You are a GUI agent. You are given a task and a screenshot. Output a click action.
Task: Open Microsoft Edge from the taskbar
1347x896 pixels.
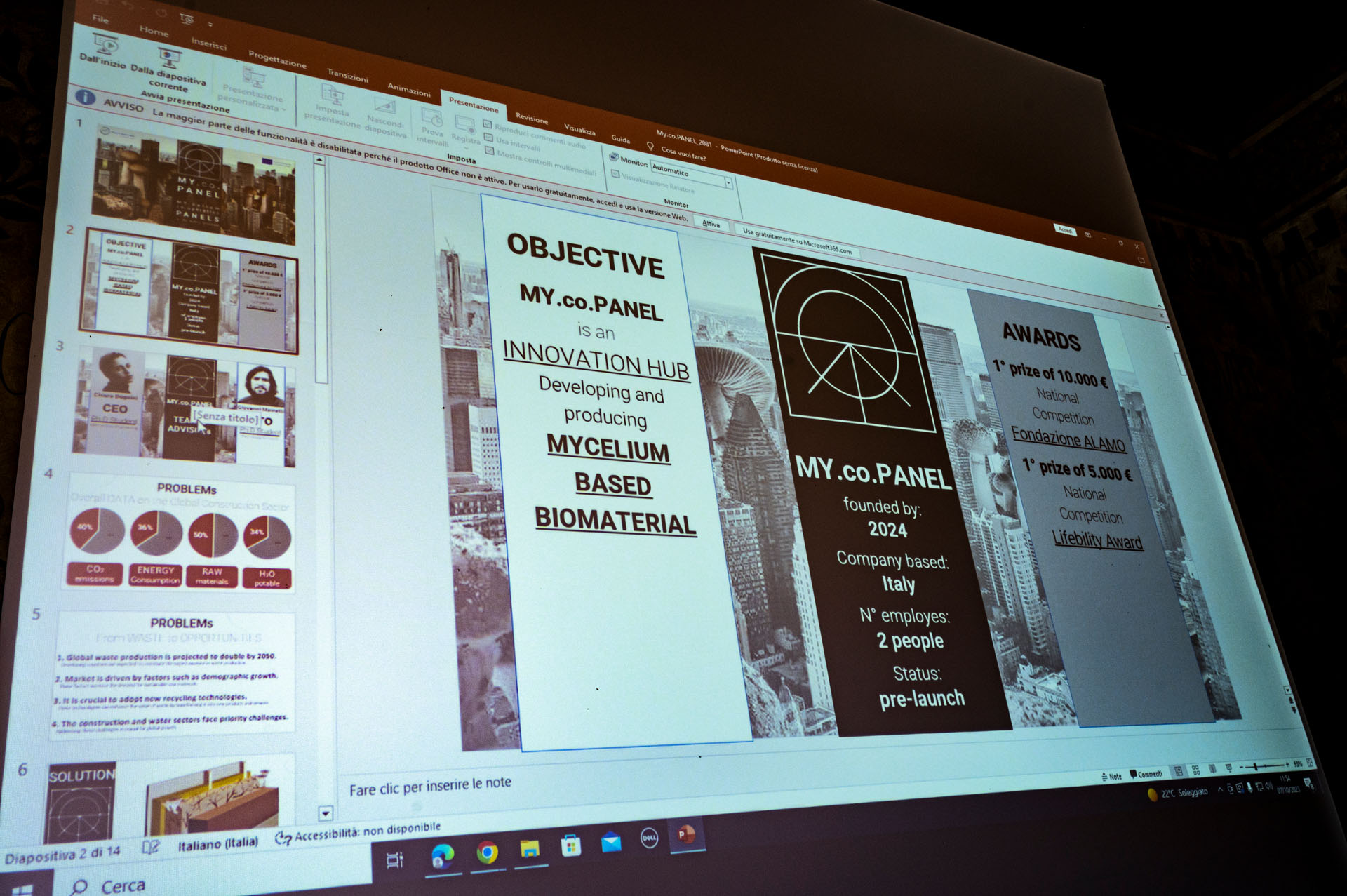pos(442,856)
